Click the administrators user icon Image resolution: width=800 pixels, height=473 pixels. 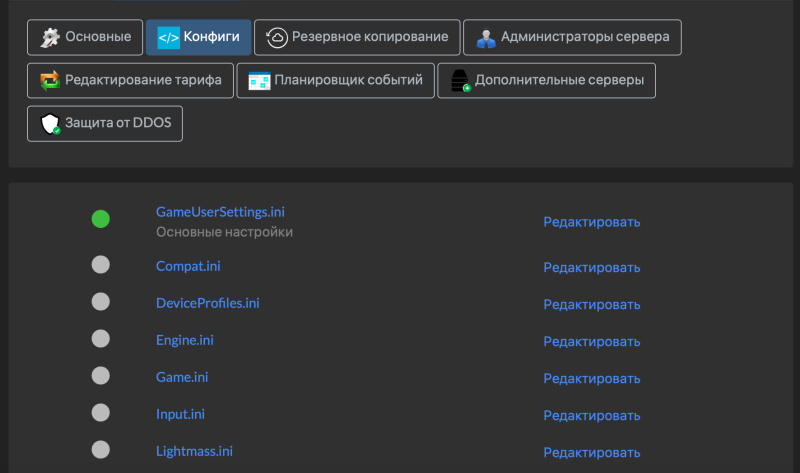(486, 38)
